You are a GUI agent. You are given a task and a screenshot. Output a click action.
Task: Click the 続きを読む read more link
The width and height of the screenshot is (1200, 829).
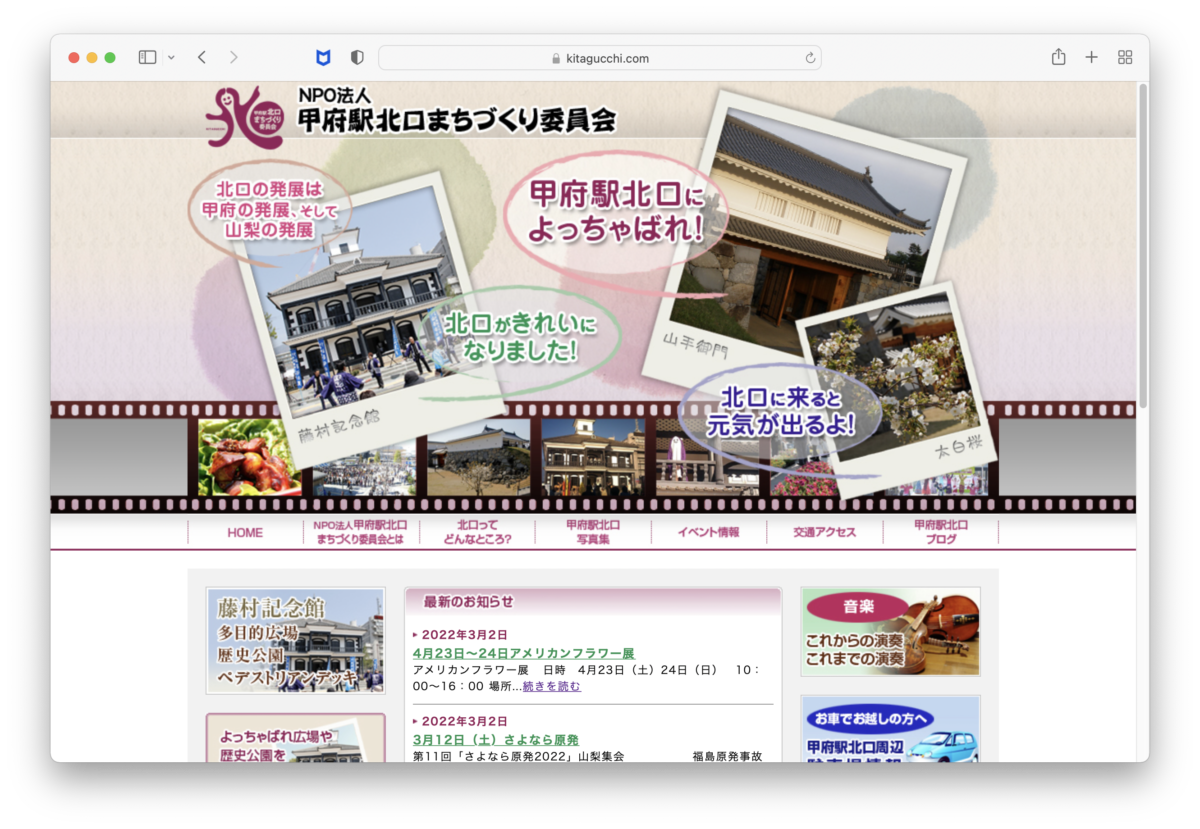click(551, 687)
